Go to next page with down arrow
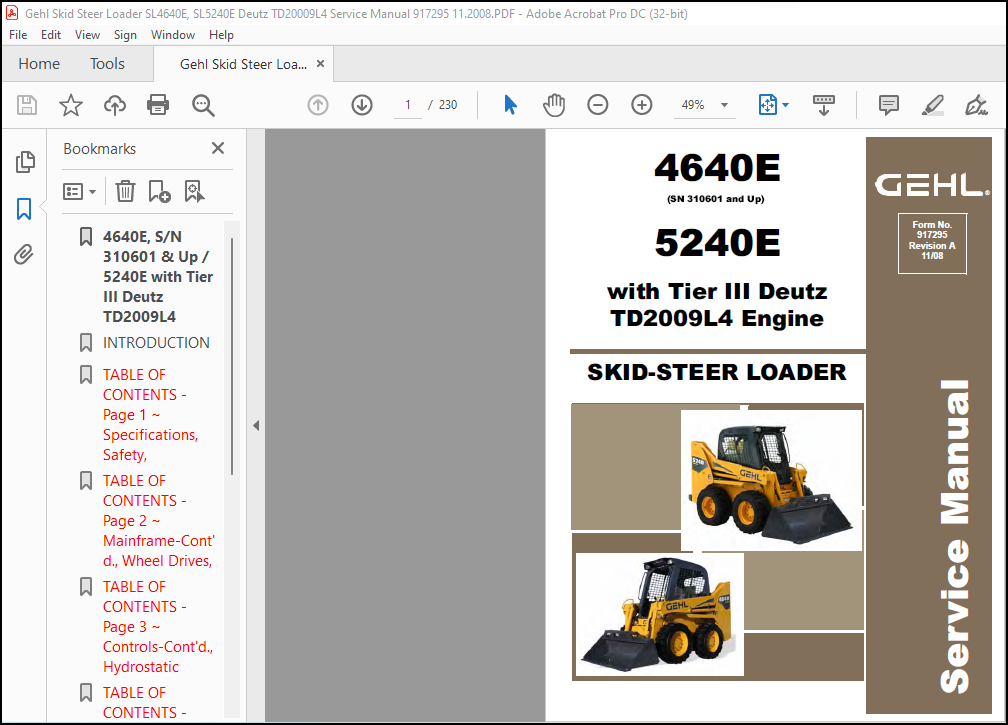 (x=362, y=105)
